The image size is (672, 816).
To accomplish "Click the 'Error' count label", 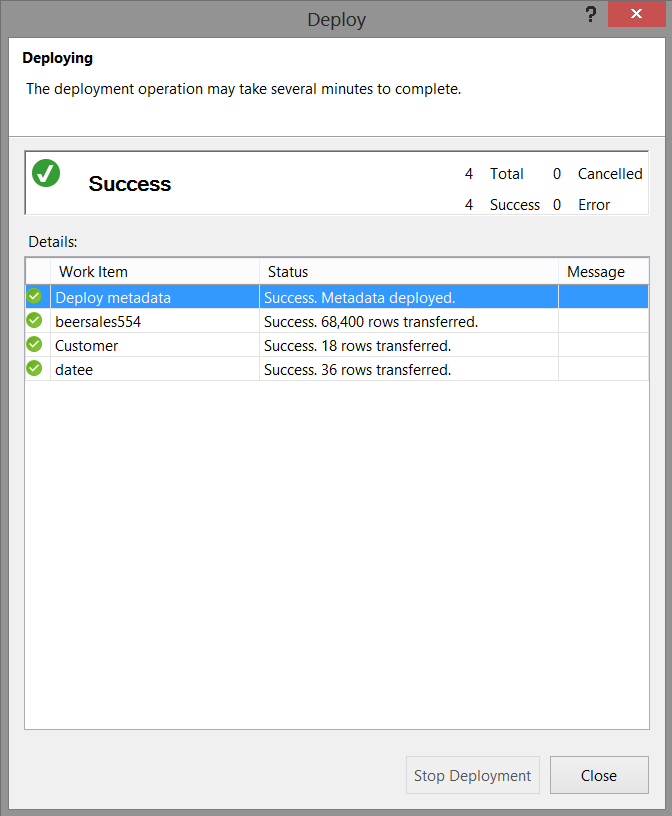I will click(594, 205).
